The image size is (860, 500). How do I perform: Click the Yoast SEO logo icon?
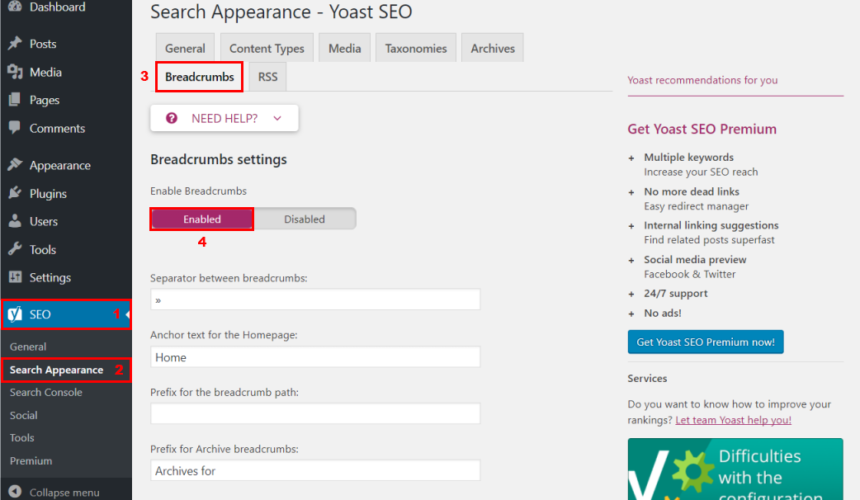(x=15, y=314)
